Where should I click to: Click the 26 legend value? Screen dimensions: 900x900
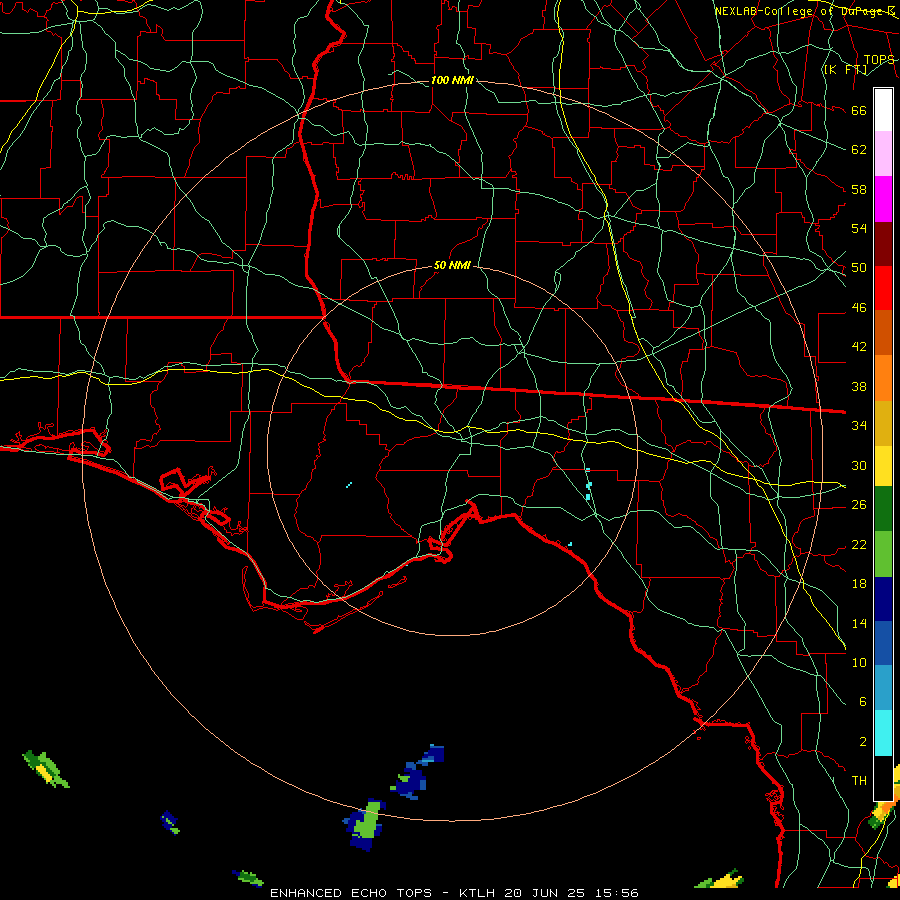click(x=859, y=505)
